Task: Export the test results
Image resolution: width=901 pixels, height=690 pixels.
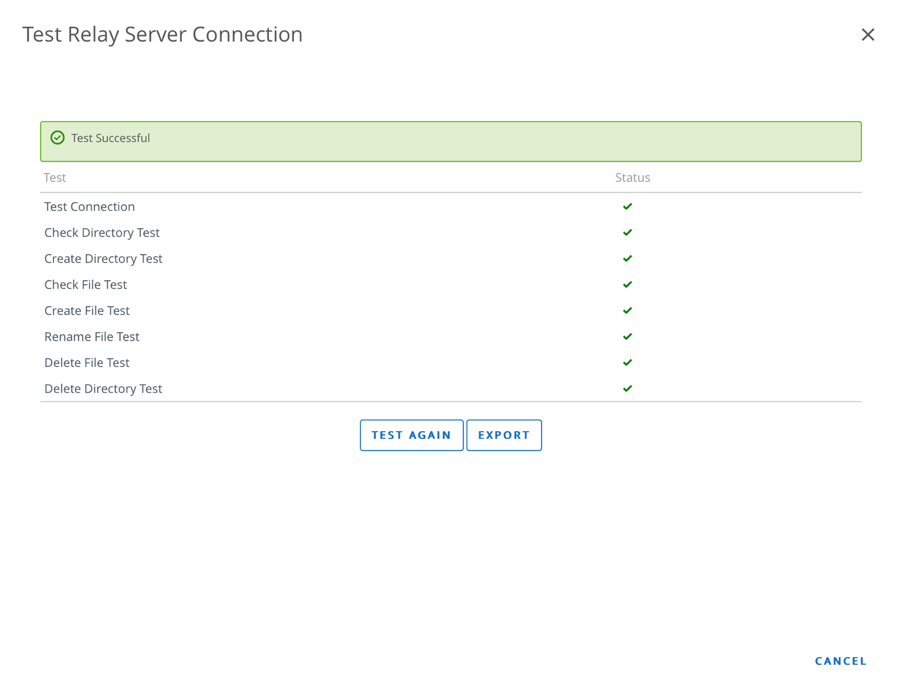Action: click(x=504, y=435)
